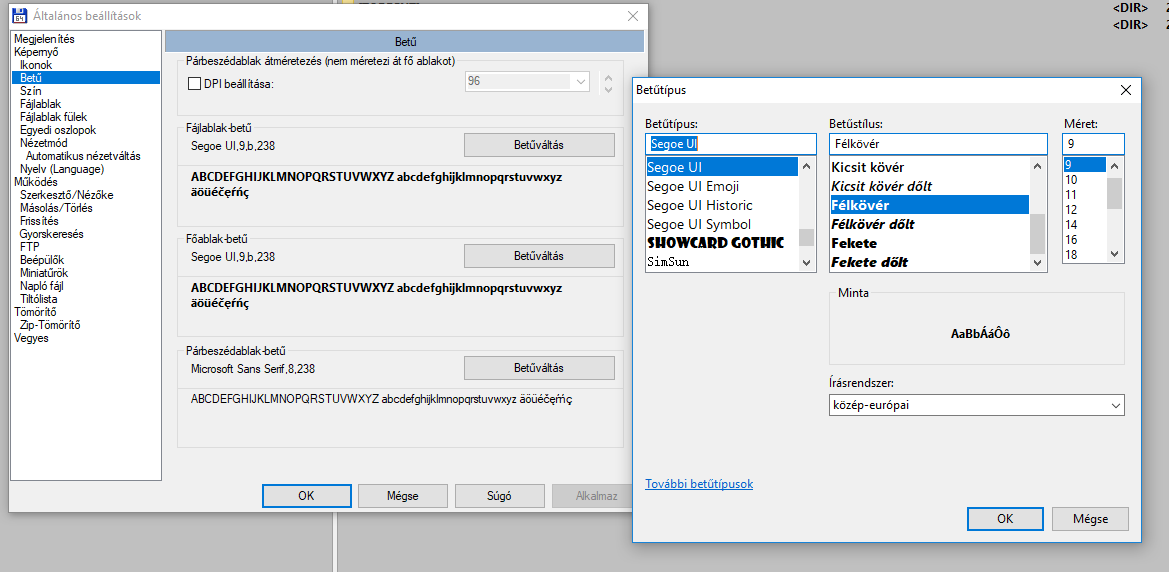1169x572 pixels.
Task: Select Frissítés in the settings tree
Action: [40, 221]
